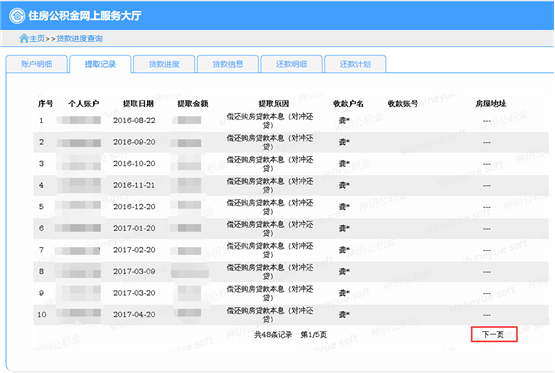555x373 pixels.
Task: Click the withdrawal reason in row 1
Action: (x=270, y=121)
